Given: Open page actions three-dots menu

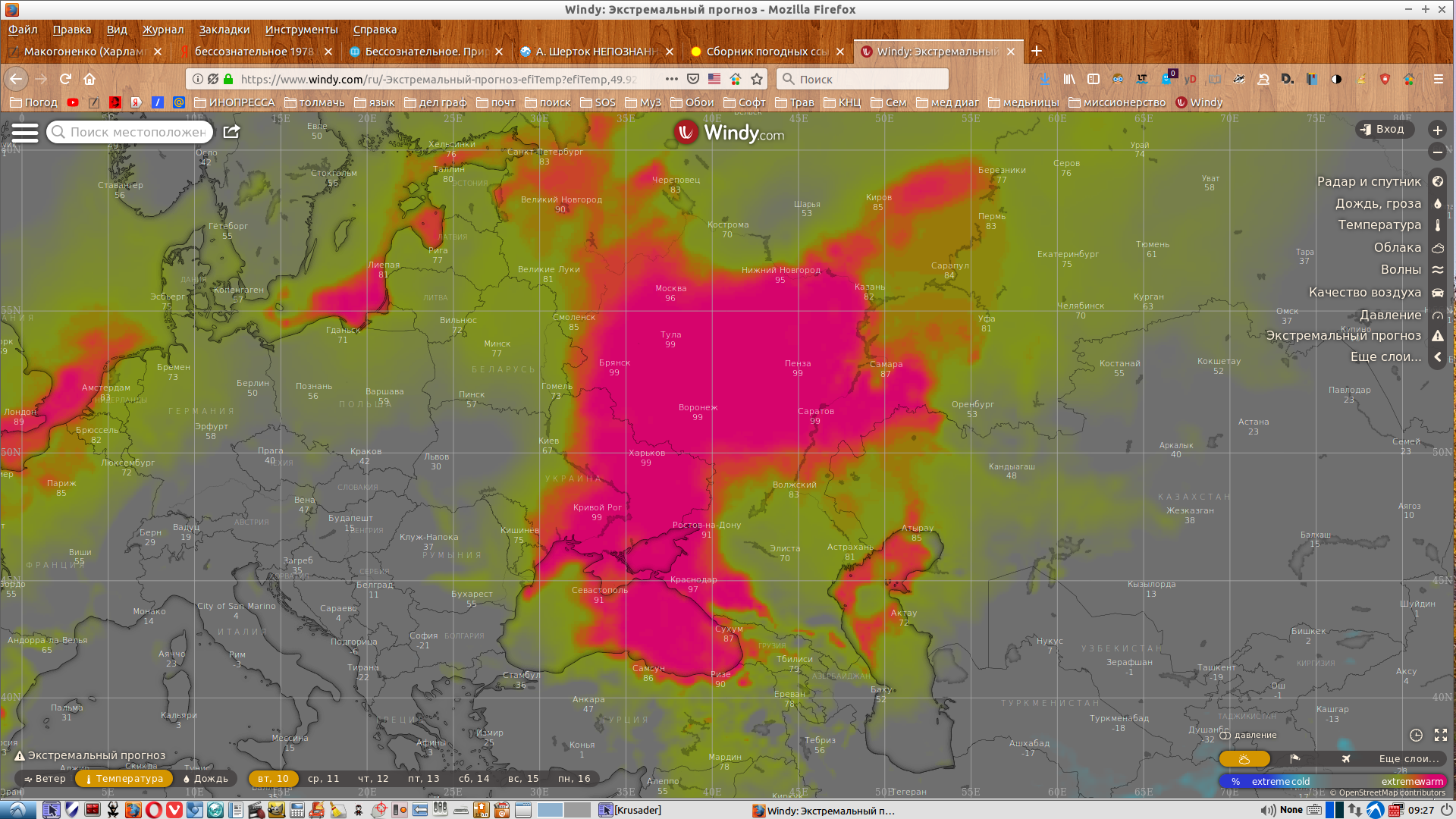Looking at the screenshot, I should click(671, 79).
